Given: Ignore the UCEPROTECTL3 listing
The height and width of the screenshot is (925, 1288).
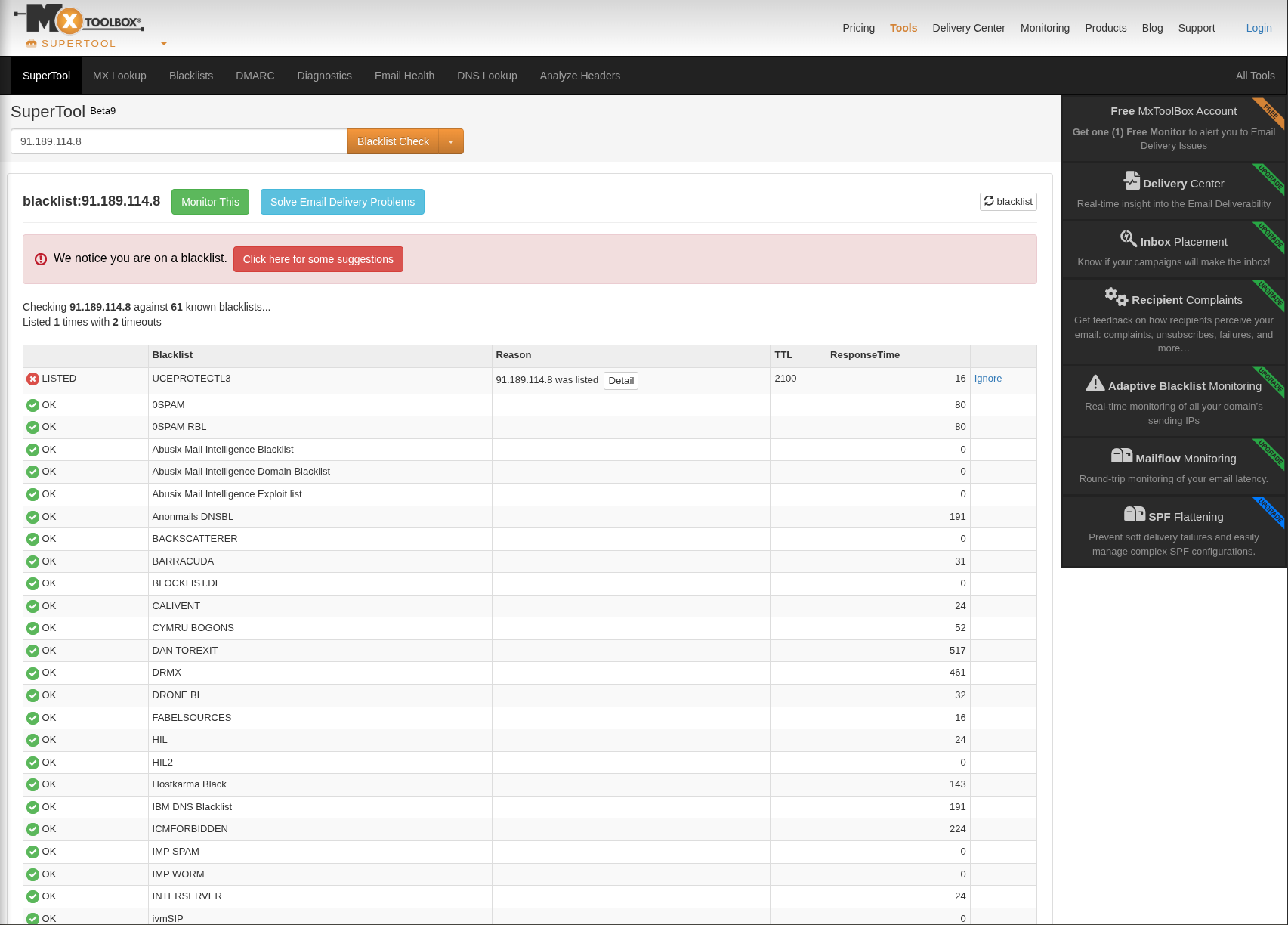Looking at the screenshot, I should click(987, 379).
